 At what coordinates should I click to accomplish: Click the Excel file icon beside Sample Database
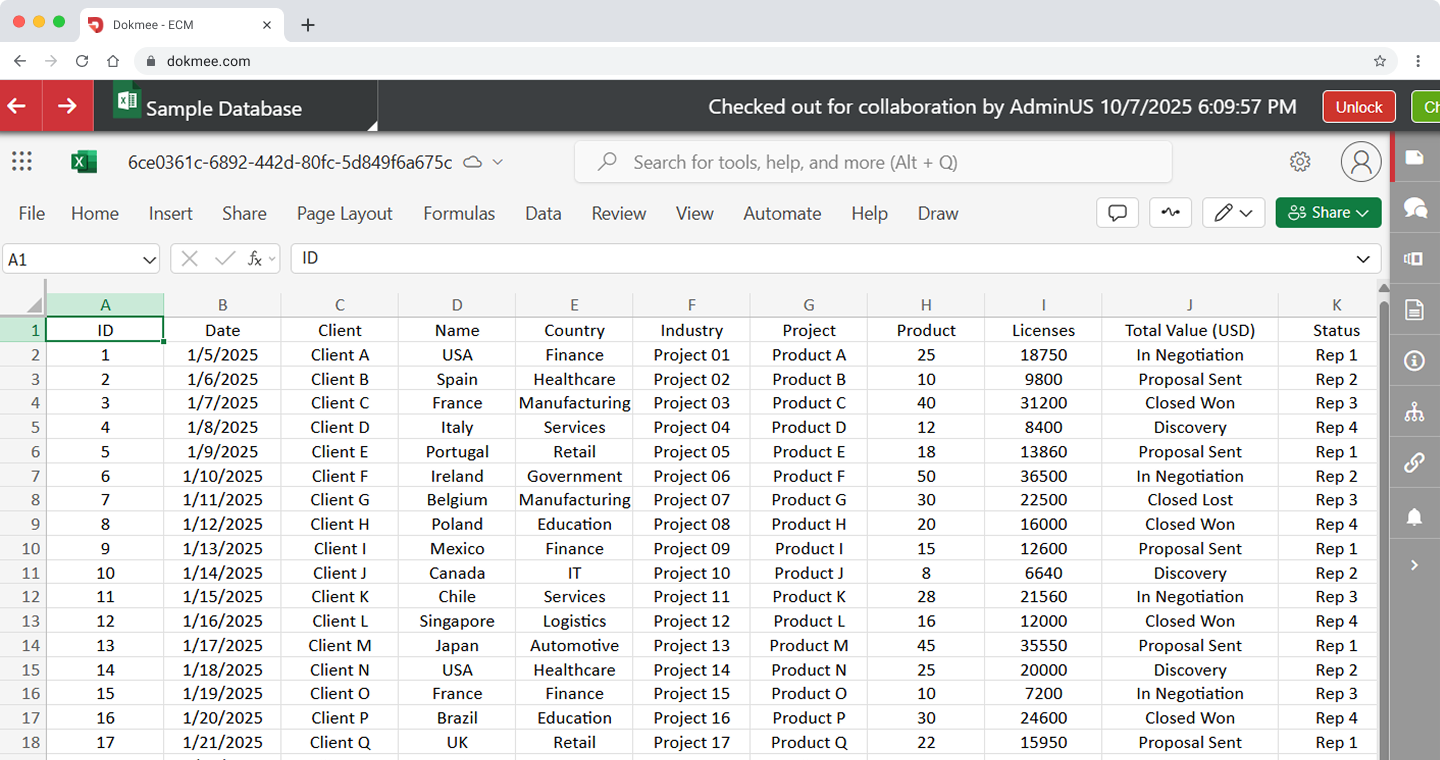pyautogui.click(x=127, y=103)
